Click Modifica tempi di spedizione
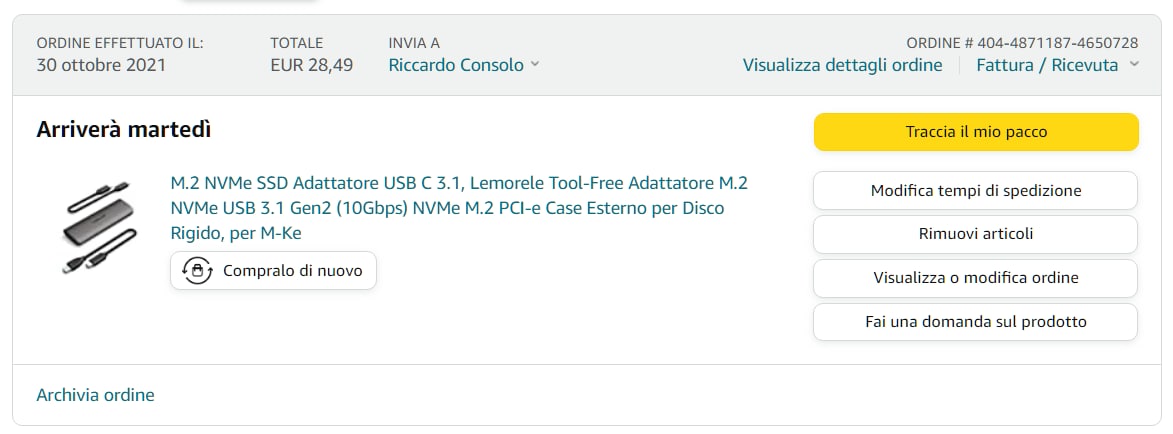This screenshot has width=1173, height=434. coord(975,190)
